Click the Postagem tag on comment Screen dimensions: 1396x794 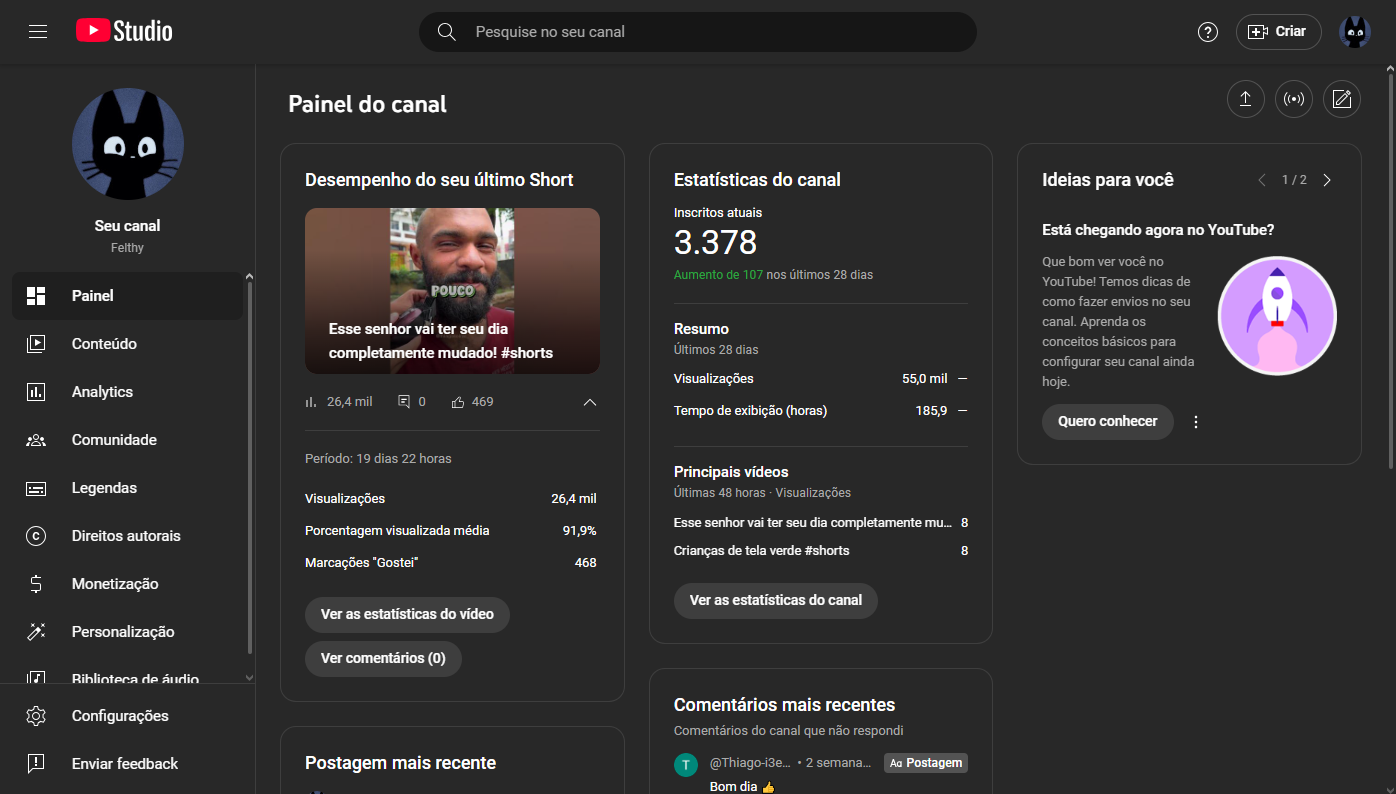(926, 763)
